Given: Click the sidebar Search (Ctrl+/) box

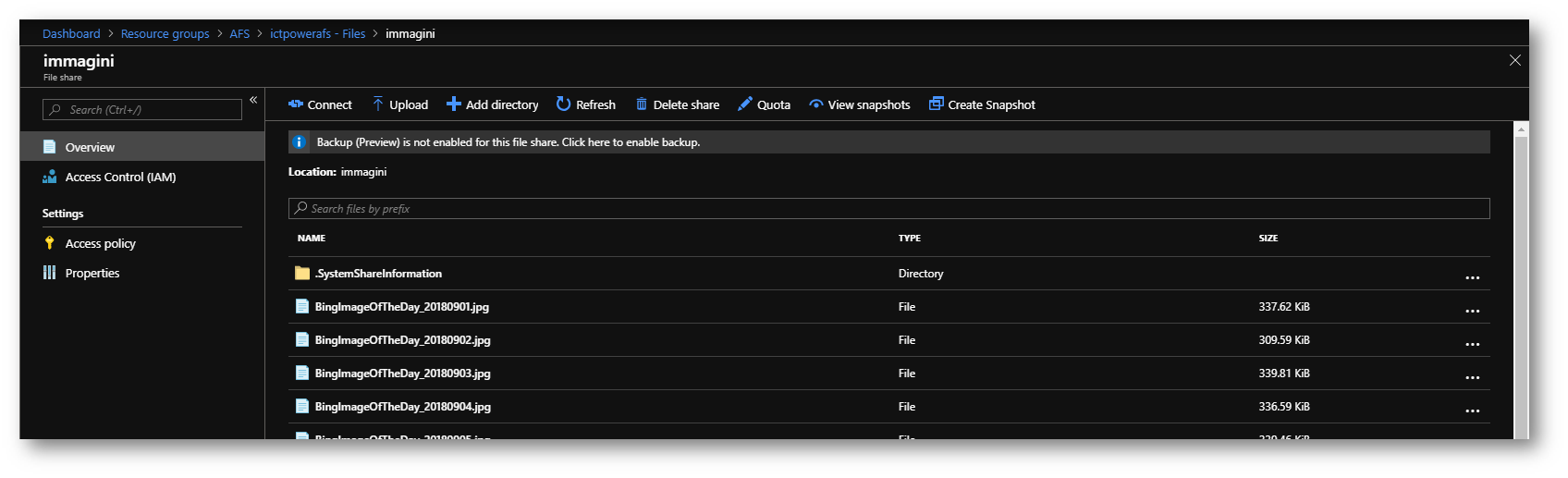Looking at the screenshot, I should click(142, 110).
